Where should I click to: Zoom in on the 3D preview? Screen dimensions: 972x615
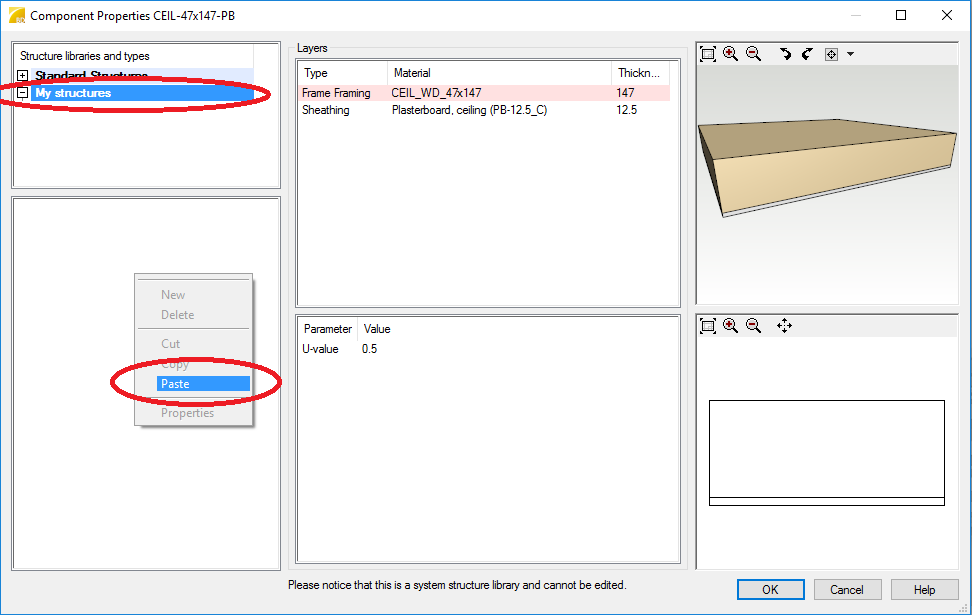pos(731,54)
